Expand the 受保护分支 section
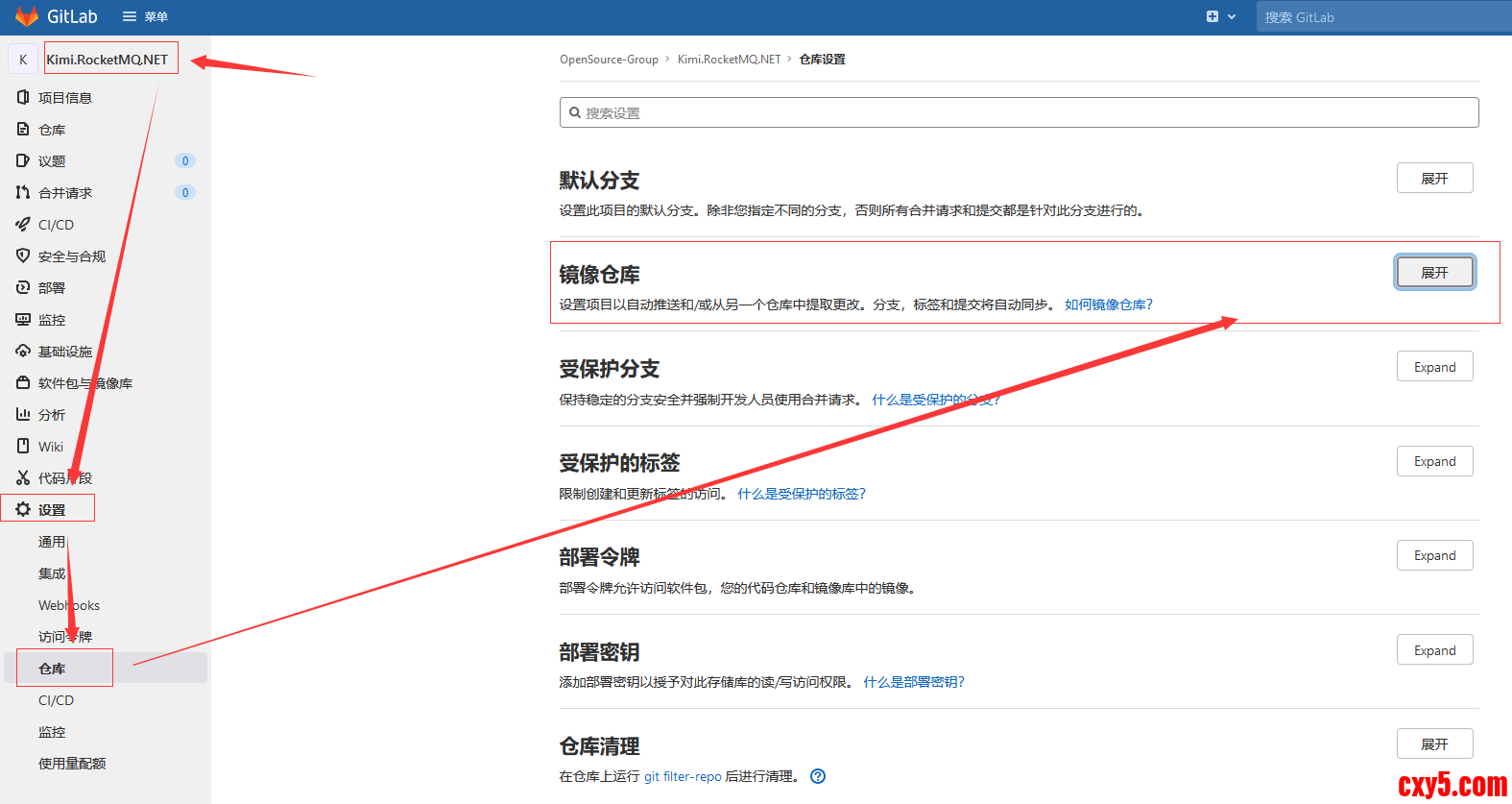This screenshot has height=804, width=1512. [x=1434, y=367]
